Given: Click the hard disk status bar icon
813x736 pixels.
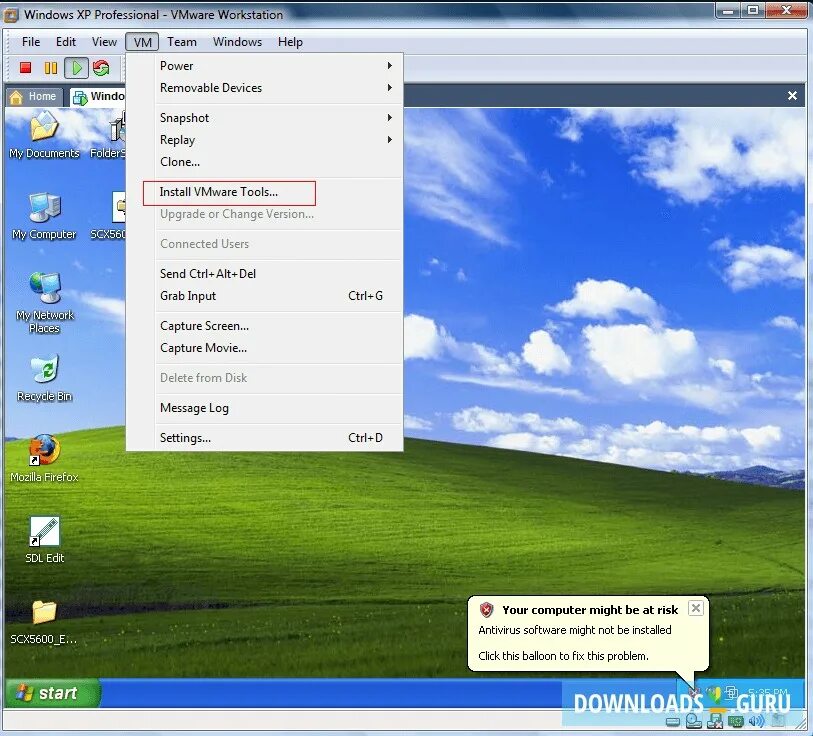Looking at the screenshot, I should [672, 721].
